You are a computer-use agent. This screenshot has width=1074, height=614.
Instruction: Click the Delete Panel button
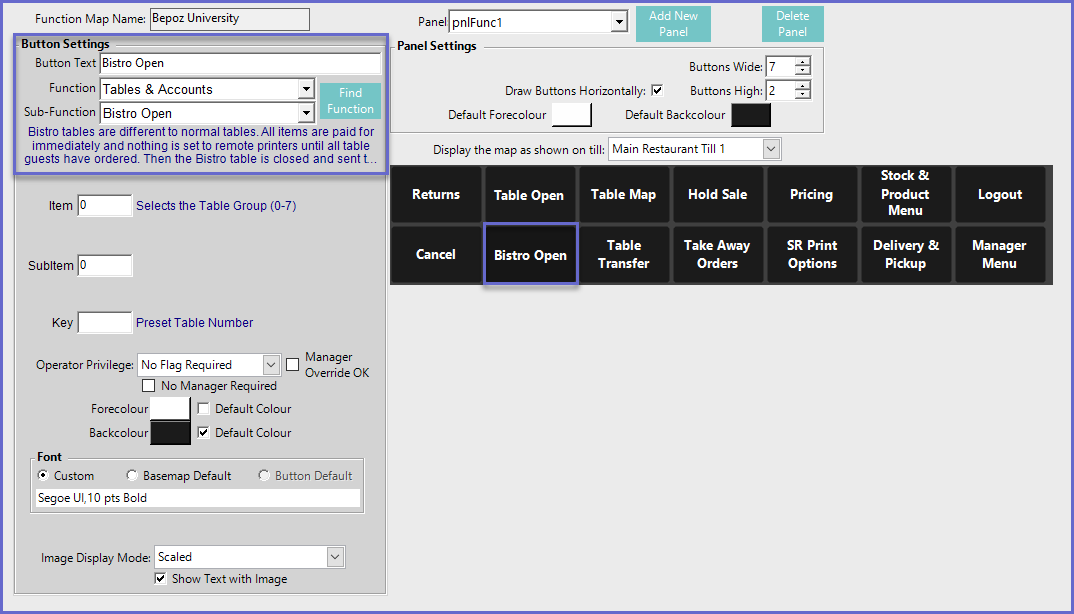click(792, 24)
